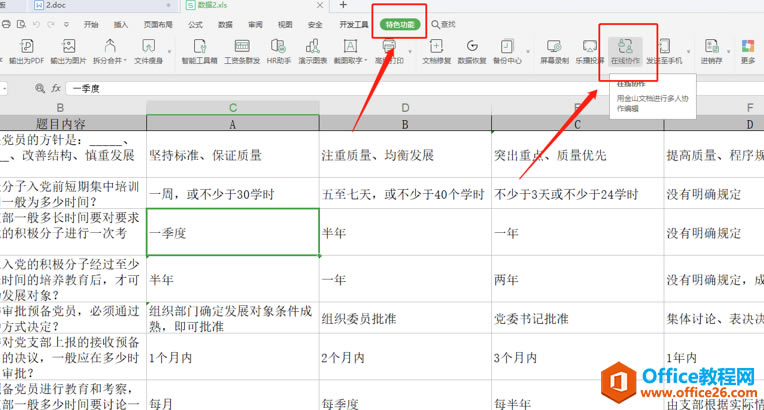Select column D header
Viewport: 764px width, 410px height.
405,108
